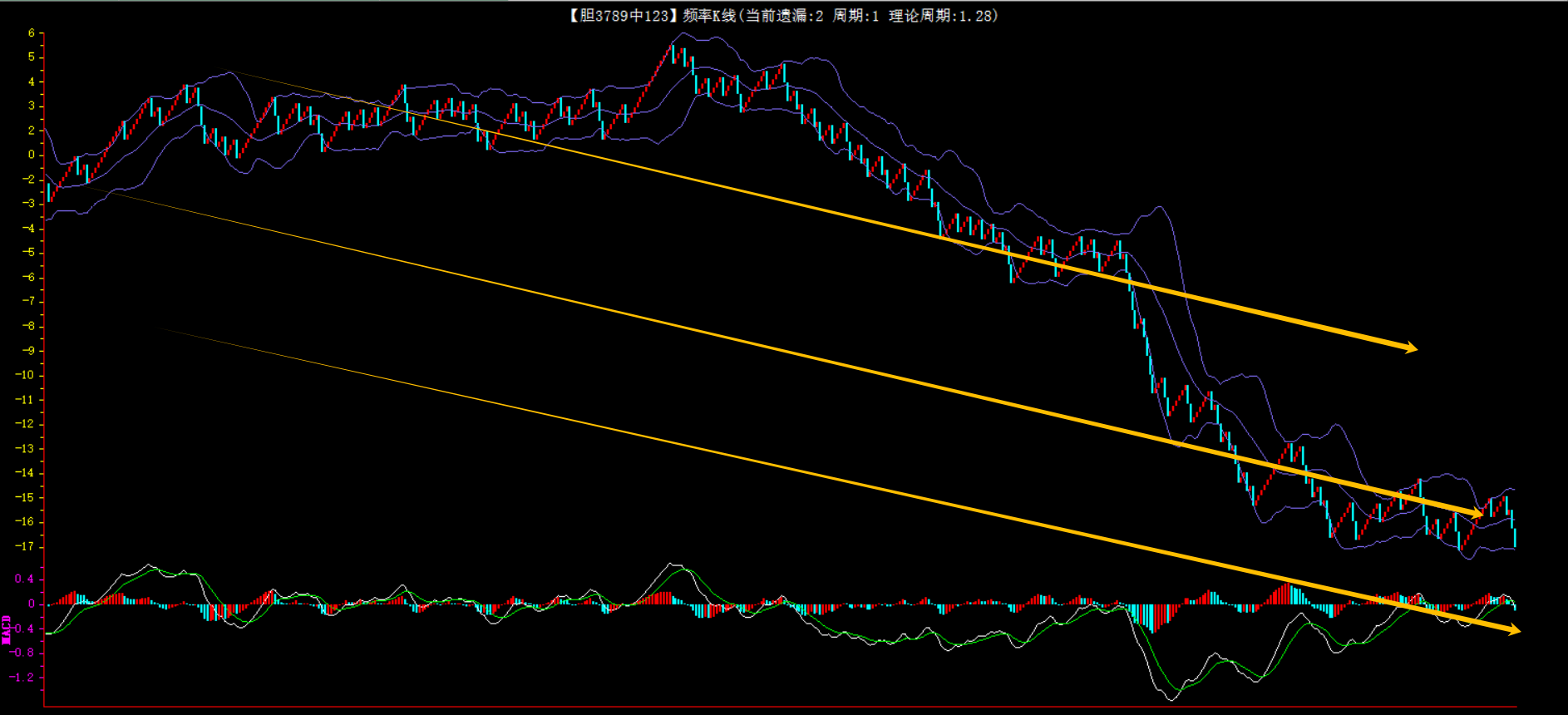
Task: Click the y-axis label -10
Action: (x=25, y=375)
